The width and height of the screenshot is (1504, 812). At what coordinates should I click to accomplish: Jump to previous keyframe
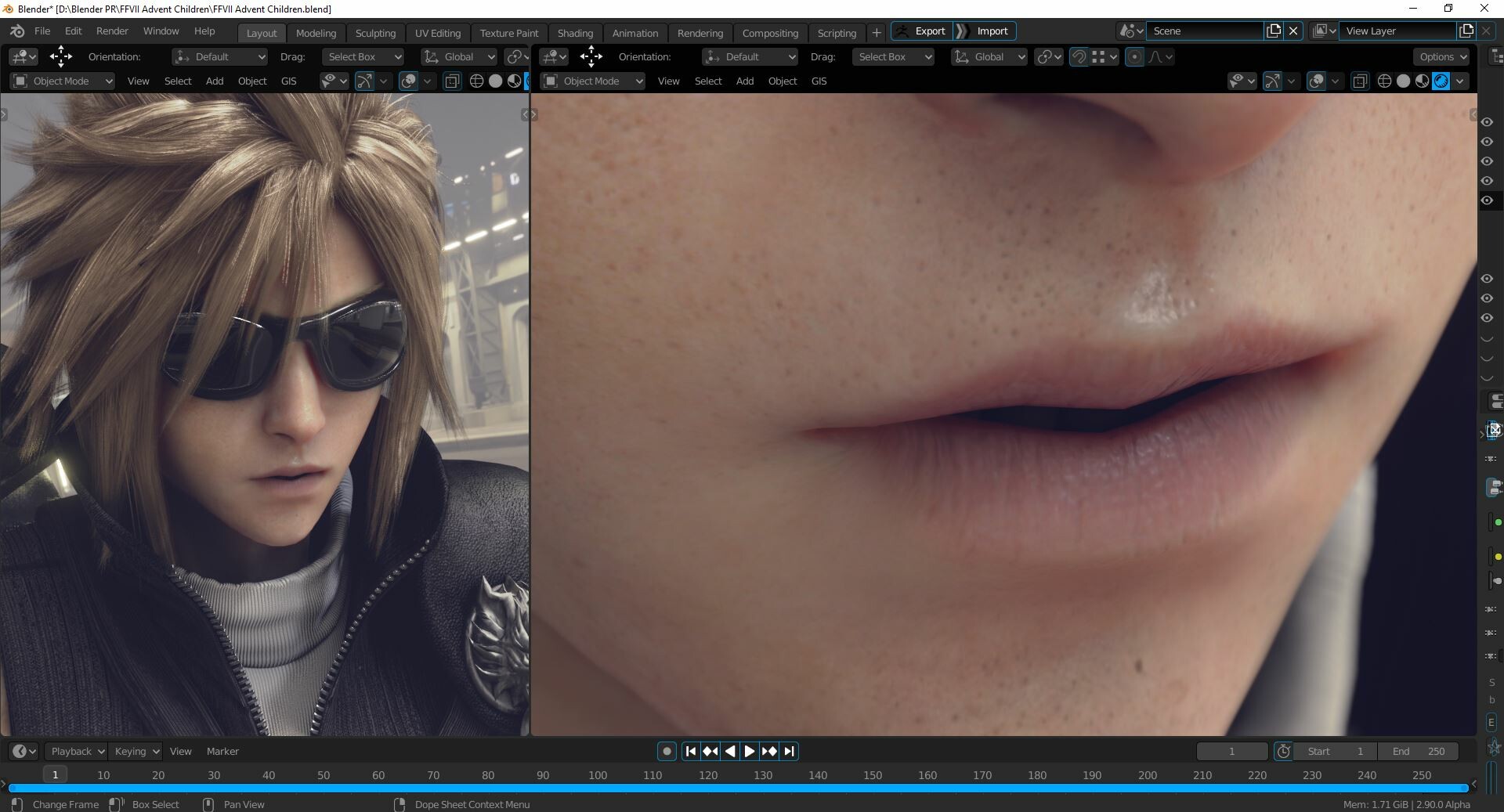(710, 751)
